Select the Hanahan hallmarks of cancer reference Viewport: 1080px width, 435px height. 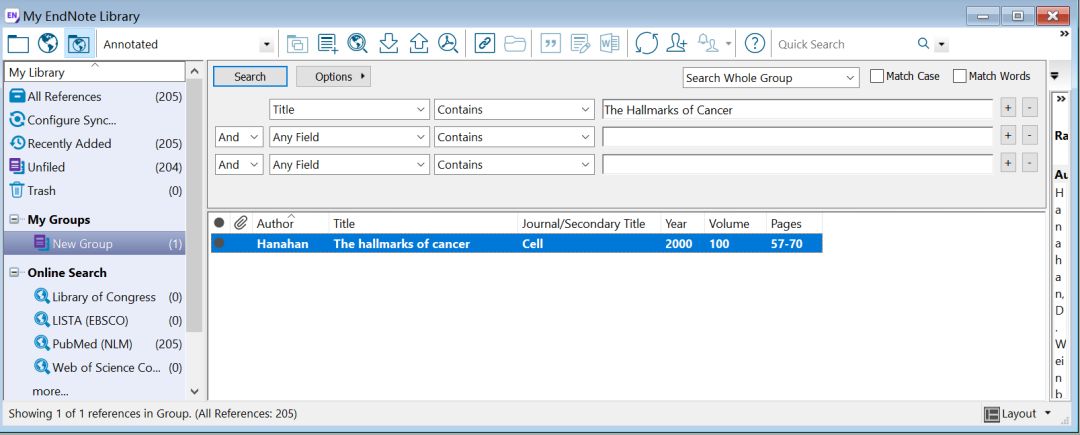517,243
